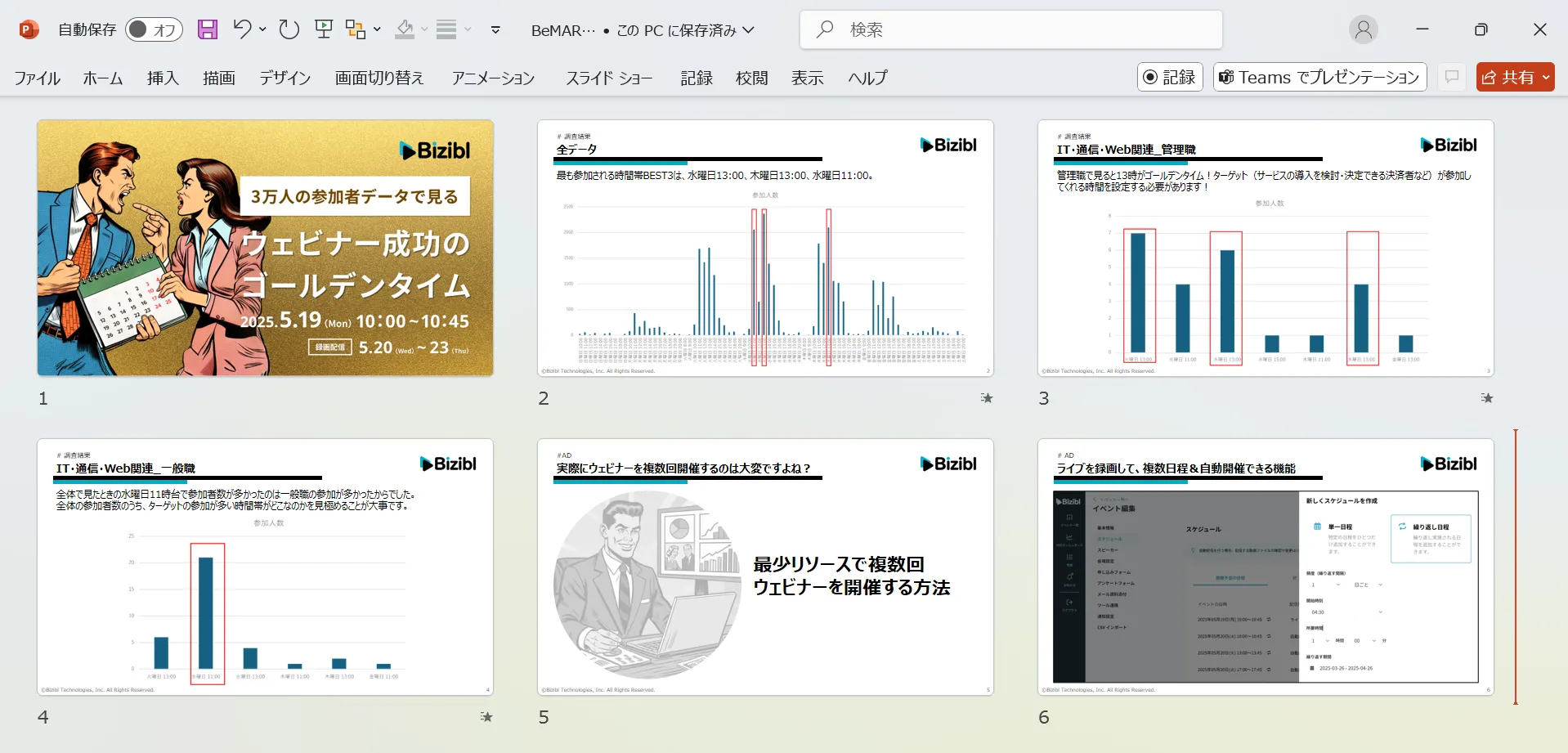
Task: Open the スライド ショー (Slide Show) tab
Action: [609, 78]
